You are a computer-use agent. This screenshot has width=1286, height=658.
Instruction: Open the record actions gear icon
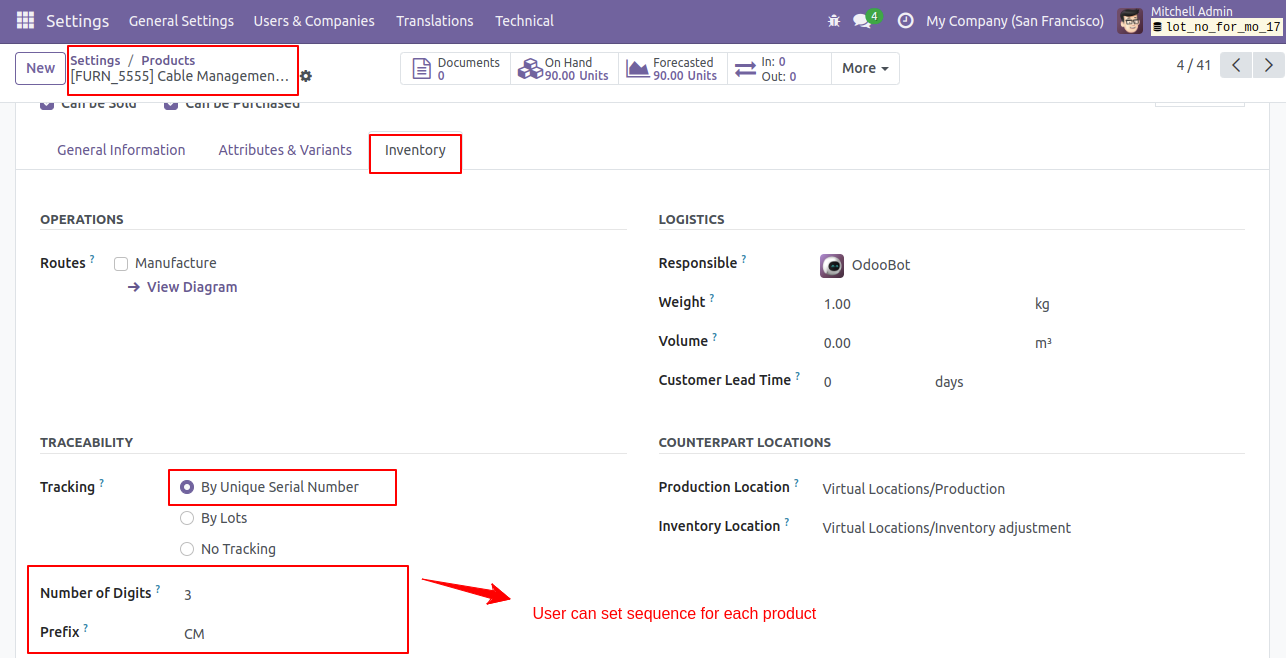click(x=306, y=76)
